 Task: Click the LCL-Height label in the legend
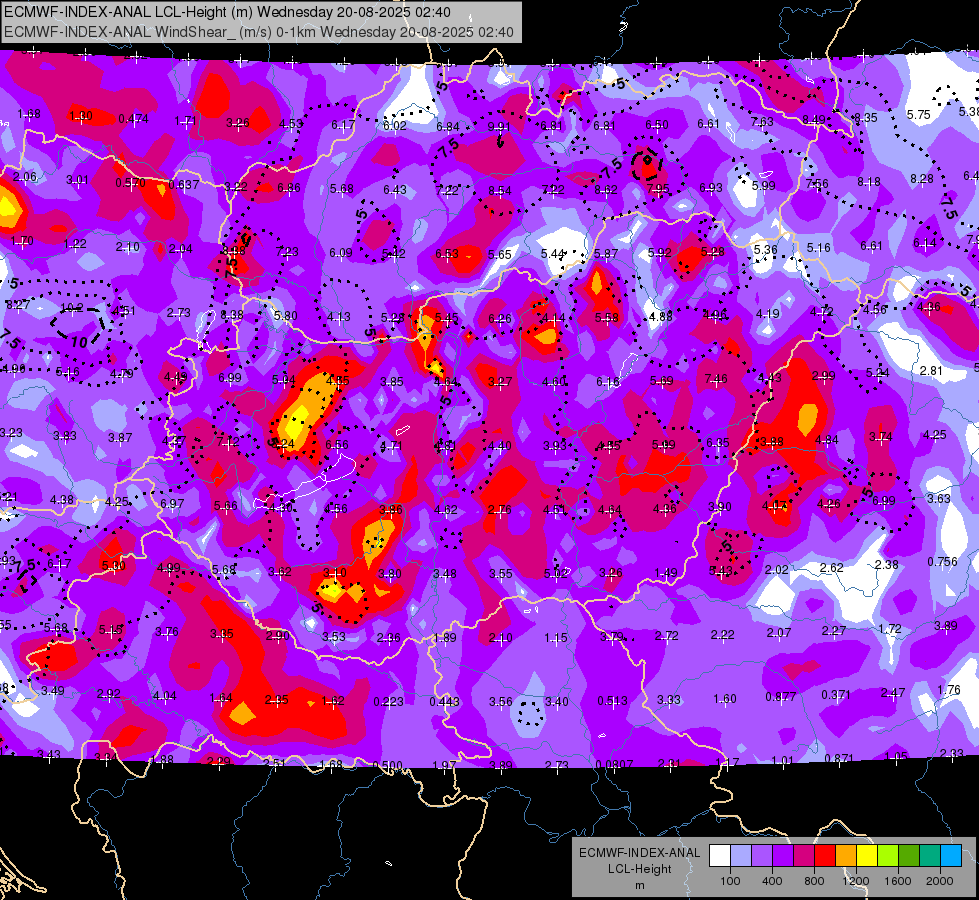tap(639, 869)
